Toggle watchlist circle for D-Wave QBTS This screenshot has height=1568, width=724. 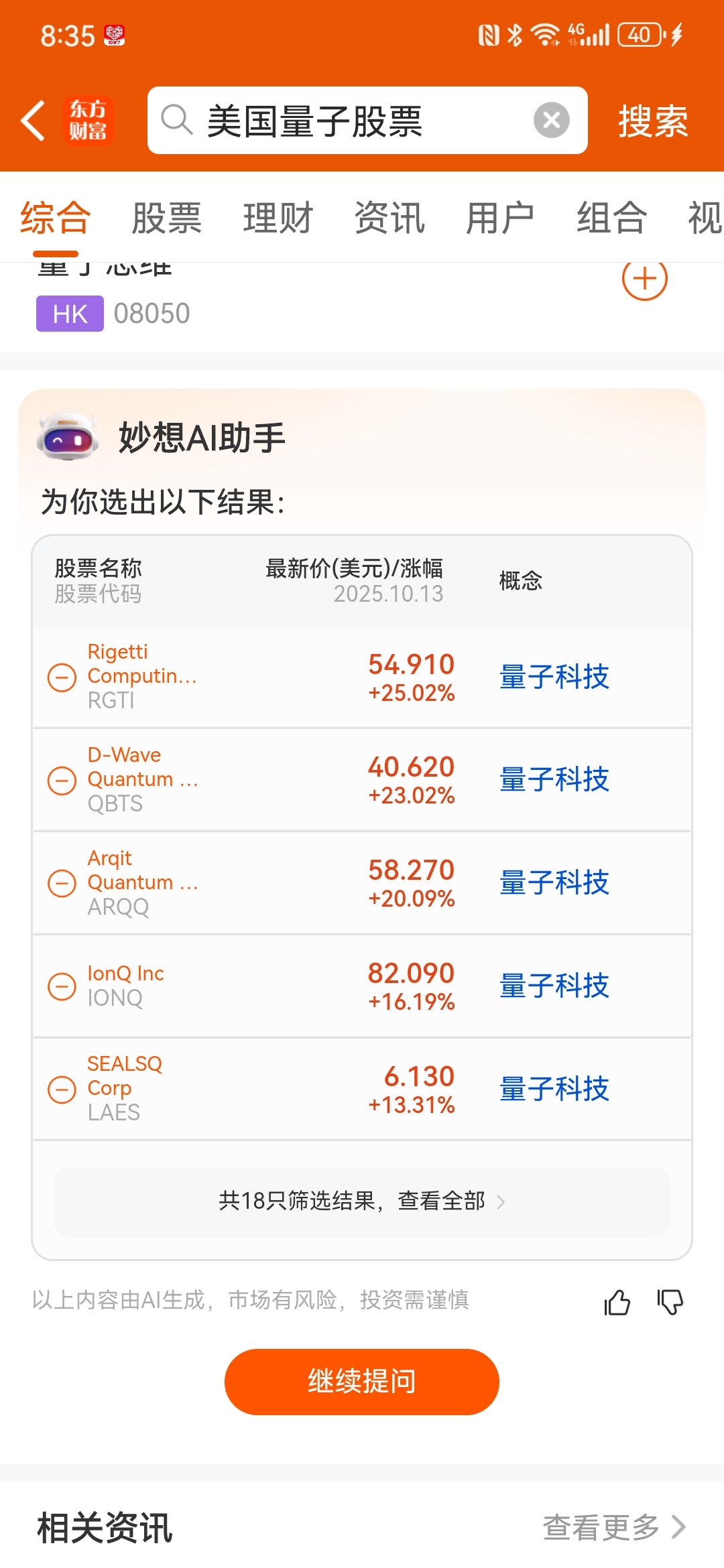tap(62, 780)
